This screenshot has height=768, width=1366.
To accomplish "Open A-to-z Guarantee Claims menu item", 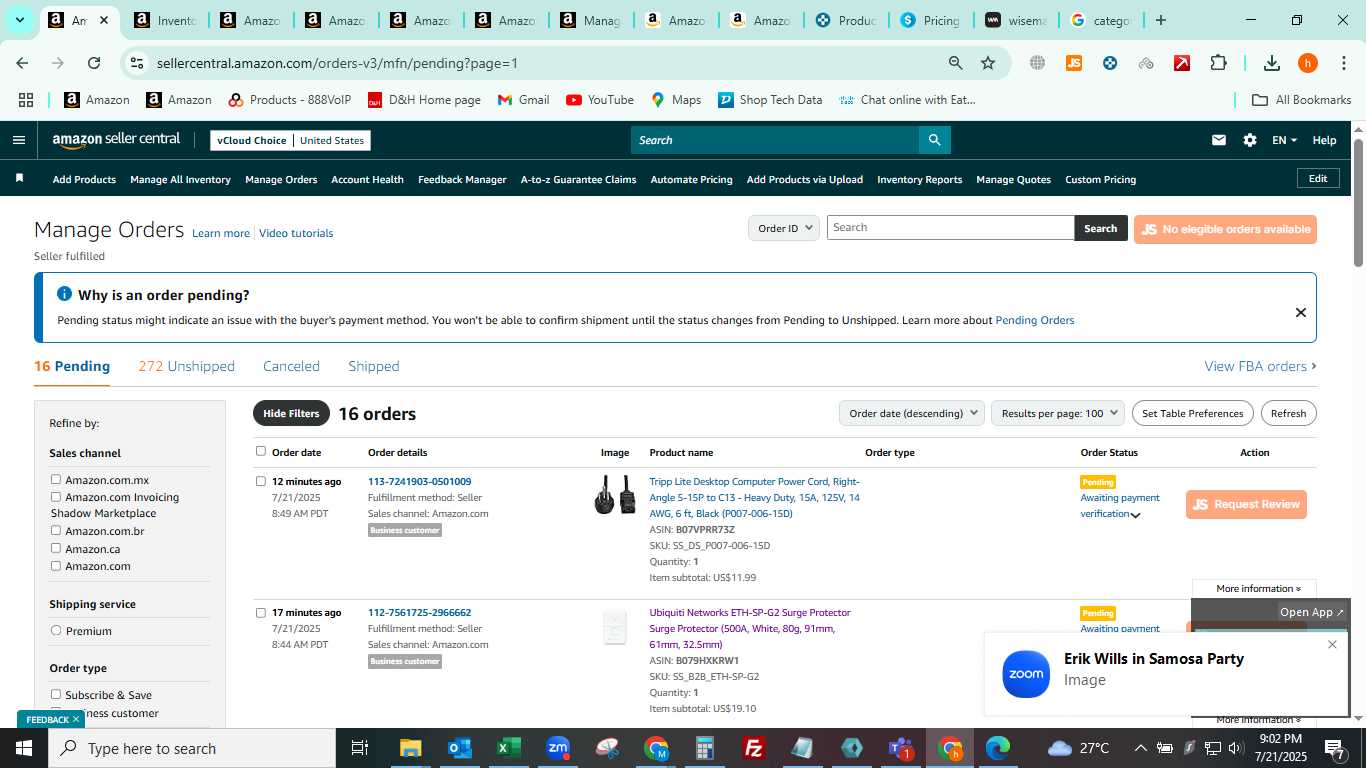I will tap(578, 180).
